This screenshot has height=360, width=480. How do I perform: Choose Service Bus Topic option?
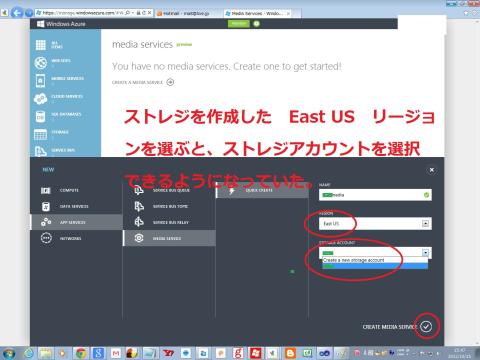(169, 206)
